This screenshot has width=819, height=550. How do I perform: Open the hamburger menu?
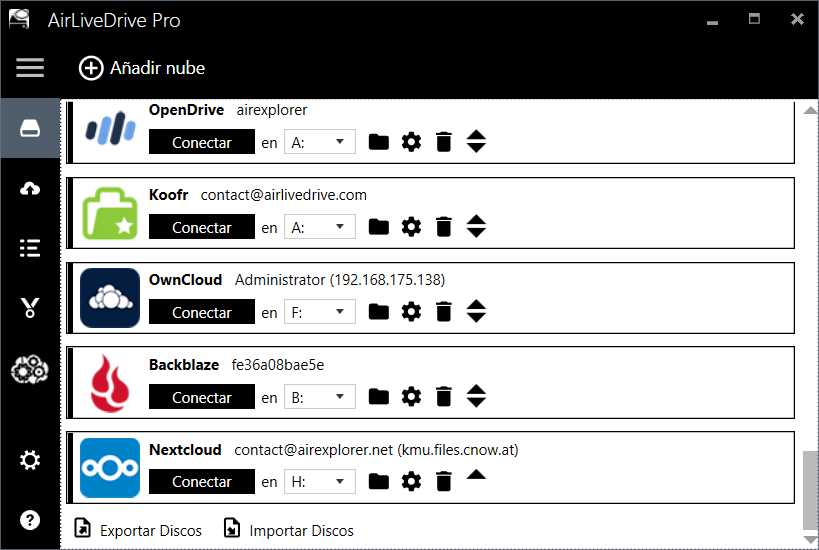click(x=30, y=68)
